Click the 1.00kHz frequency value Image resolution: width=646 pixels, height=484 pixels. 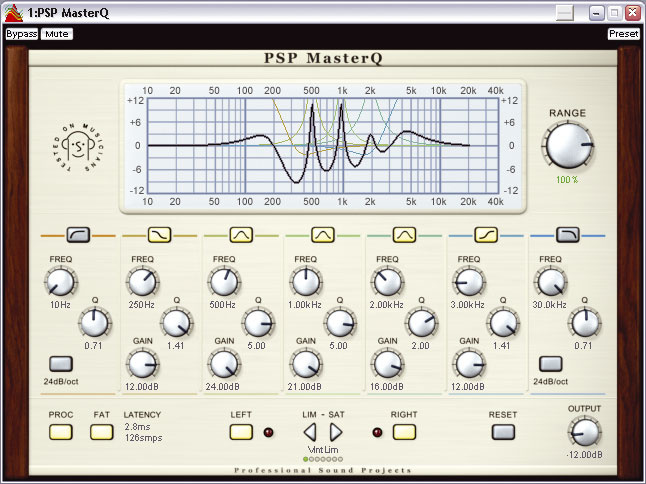tap(305, 305)
